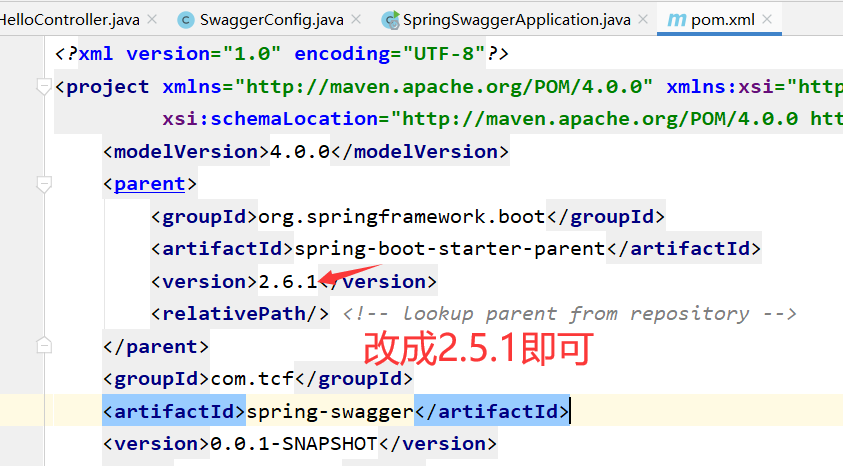Follow the parent tag link

pos(150,184)
